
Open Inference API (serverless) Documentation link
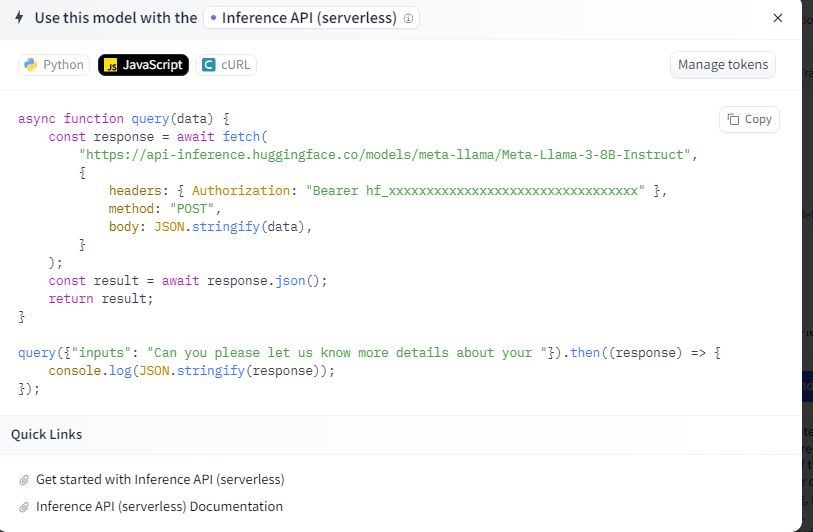click(159, 507)
